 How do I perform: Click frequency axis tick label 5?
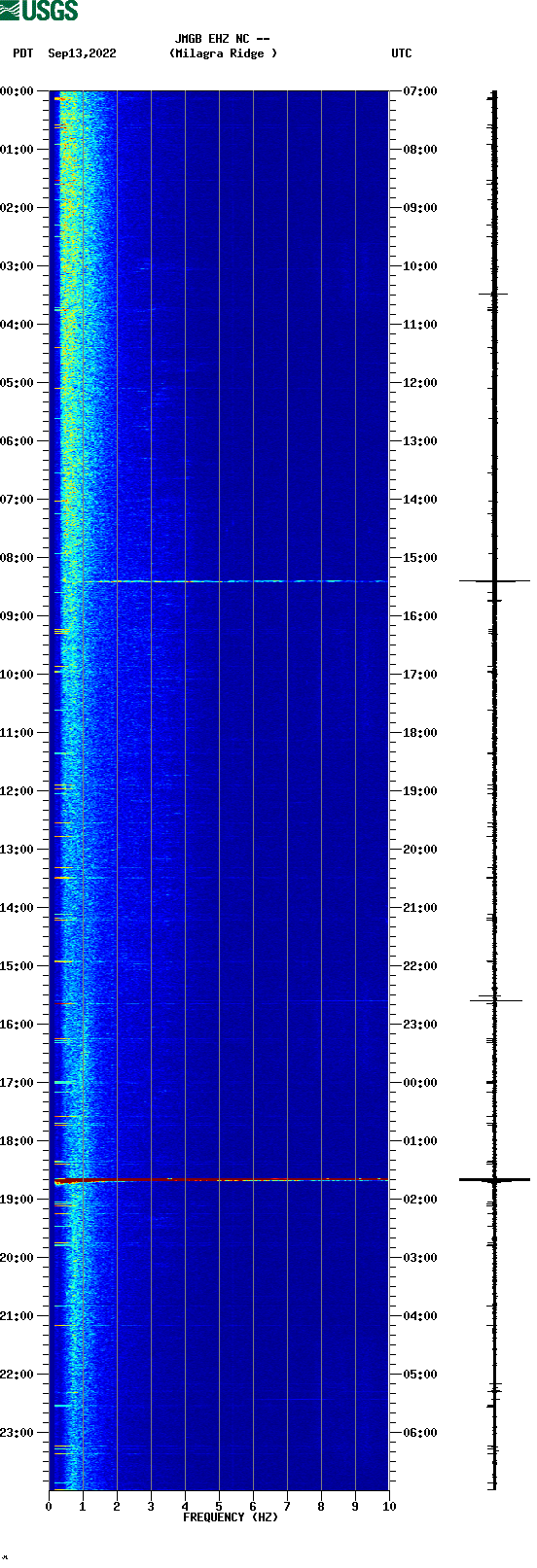[x=219, y=1507]
